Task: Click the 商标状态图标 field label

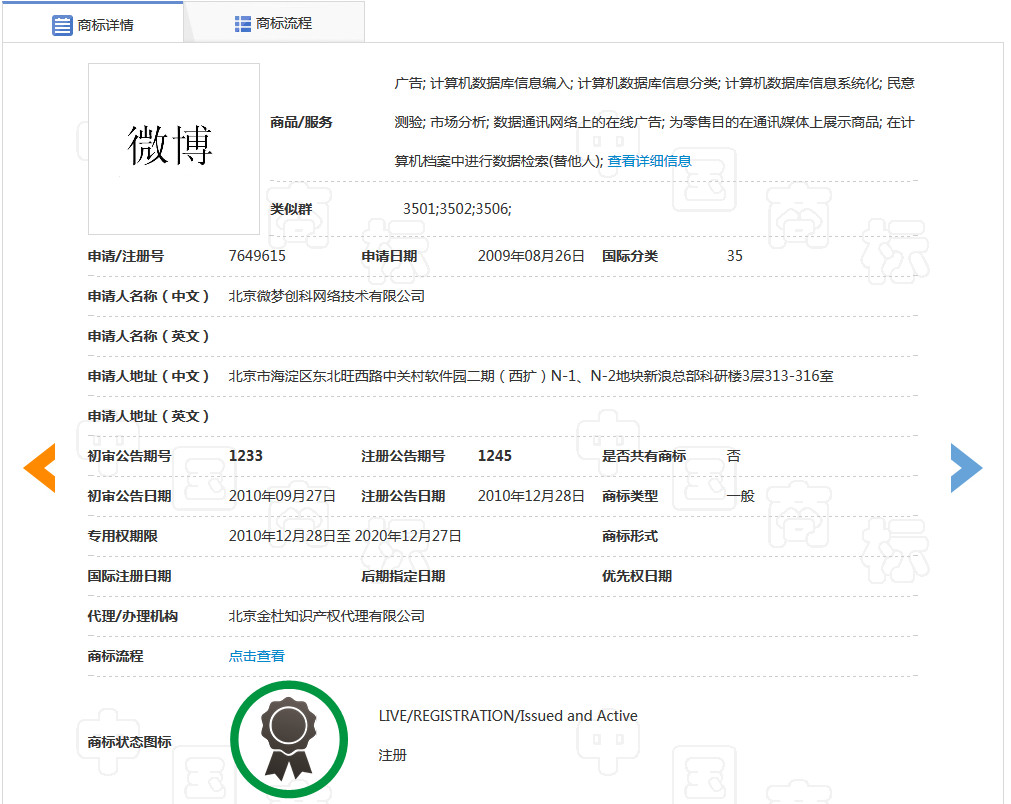Action: 130,741
